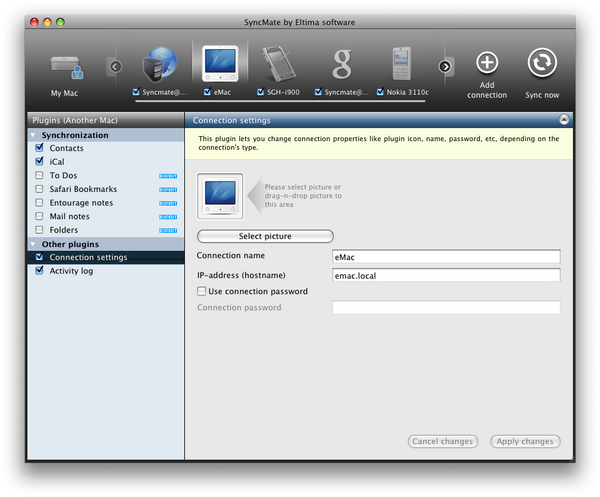600x497 pixels.
Task: Select the Connection settings row
Action: [106, 257]
